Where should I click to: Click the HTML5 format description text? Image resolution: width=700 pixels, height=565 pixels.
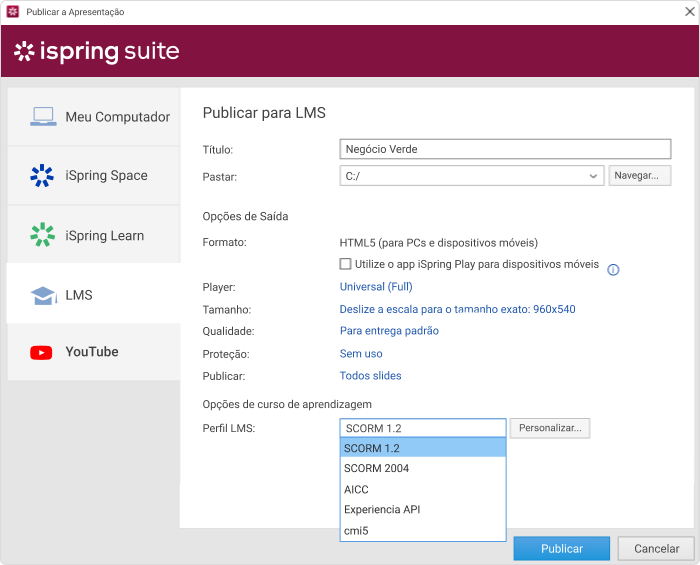click(x=438, y=243)
